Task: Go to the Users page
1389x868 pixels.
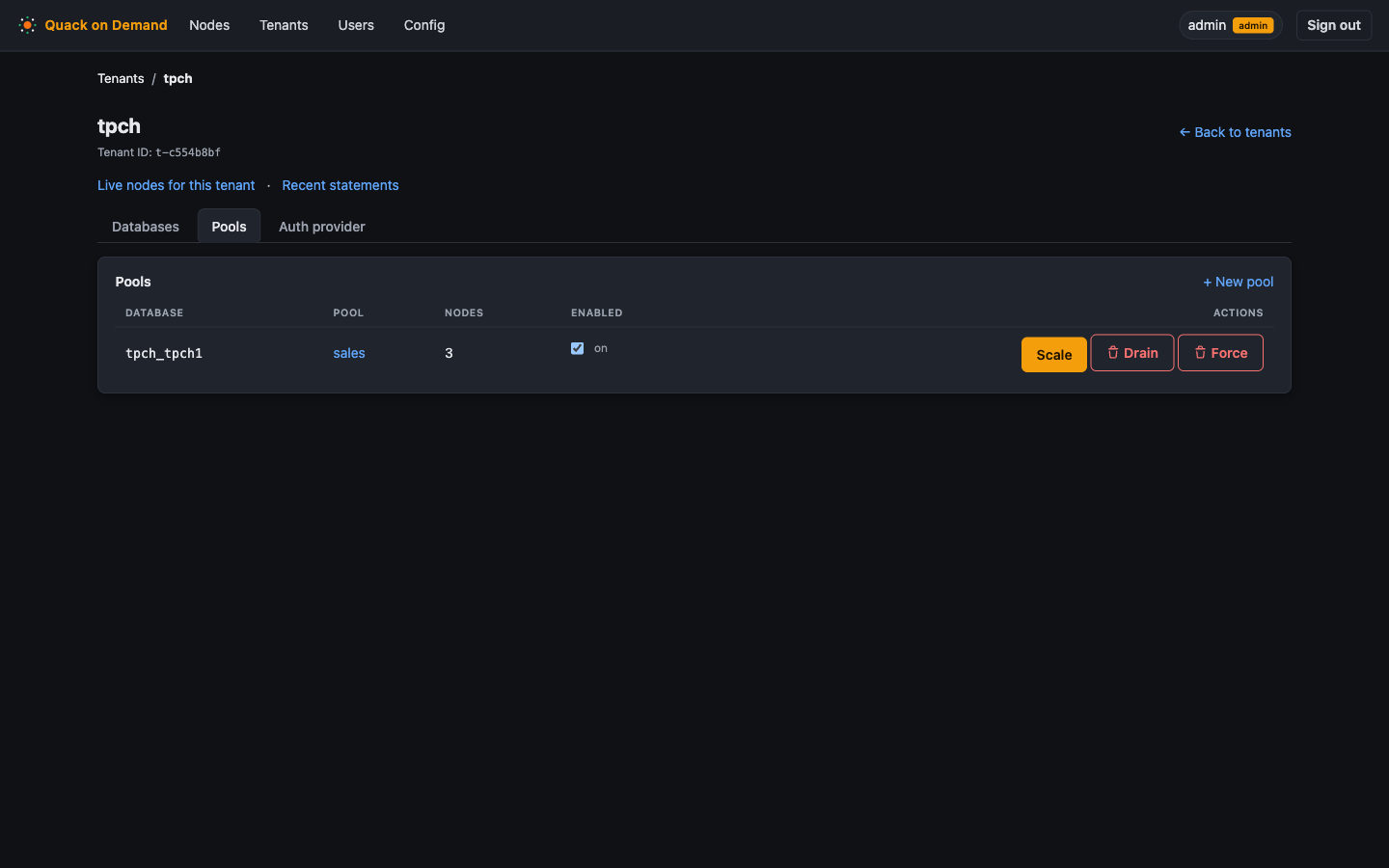Action: 356,25
